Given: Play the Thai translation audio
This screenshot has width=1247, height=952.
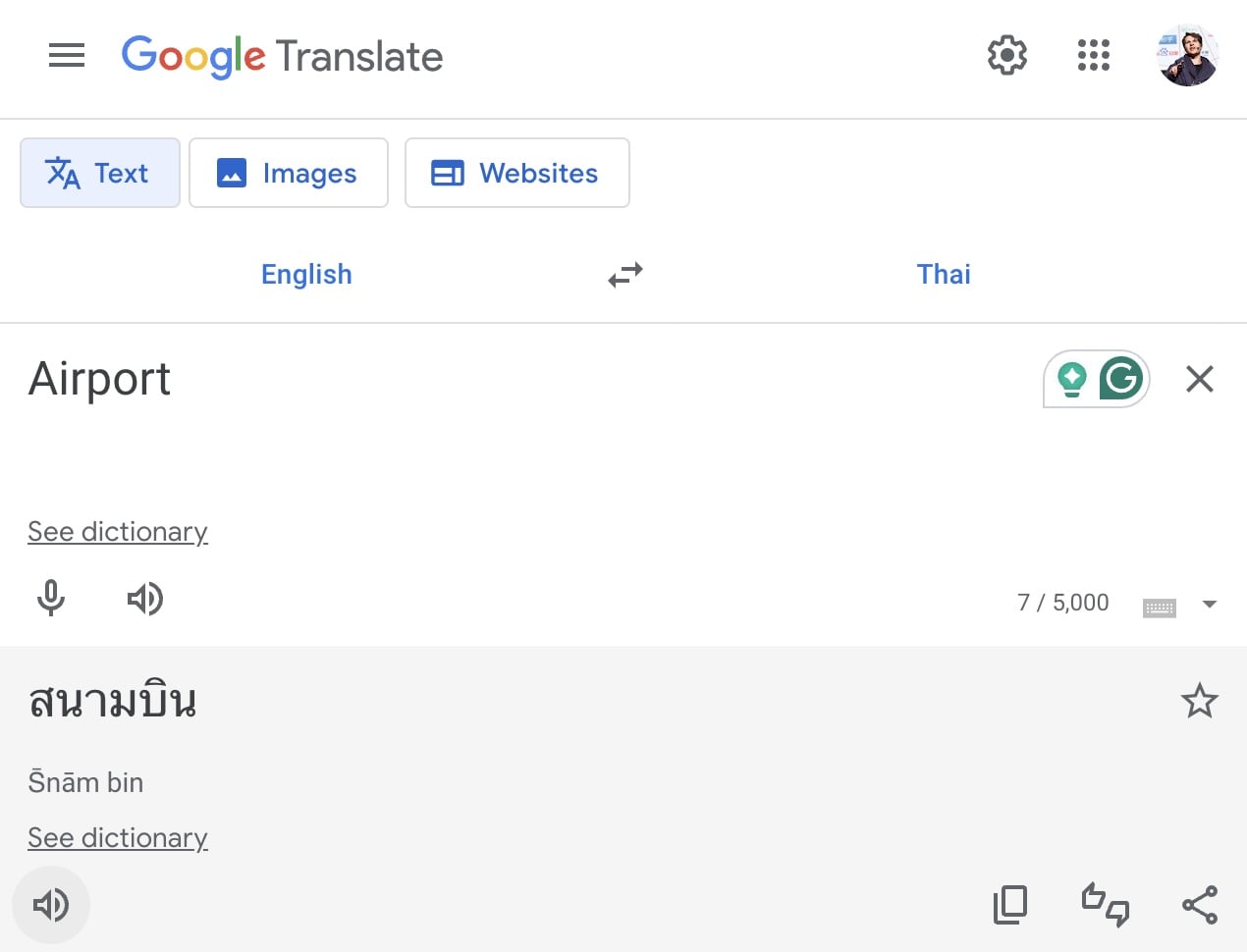Looking at the screenshot, I should coord(51,905).
